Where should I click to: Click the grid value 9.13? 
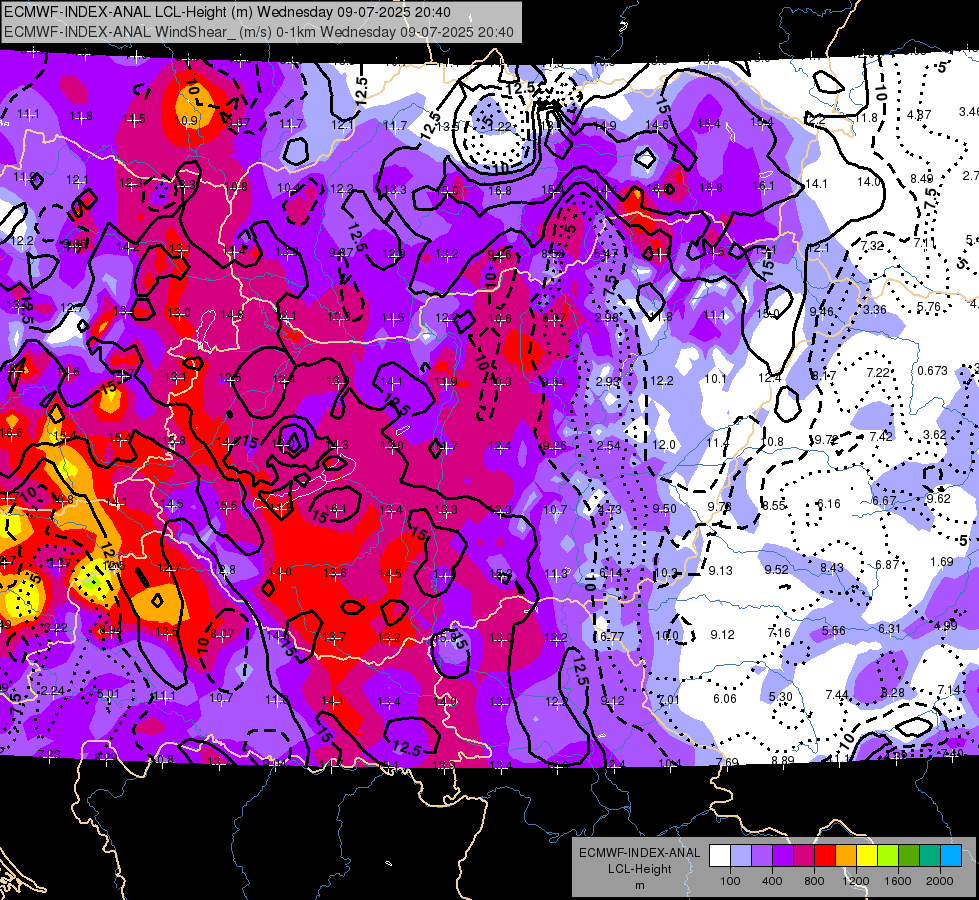tap(721, 570)
